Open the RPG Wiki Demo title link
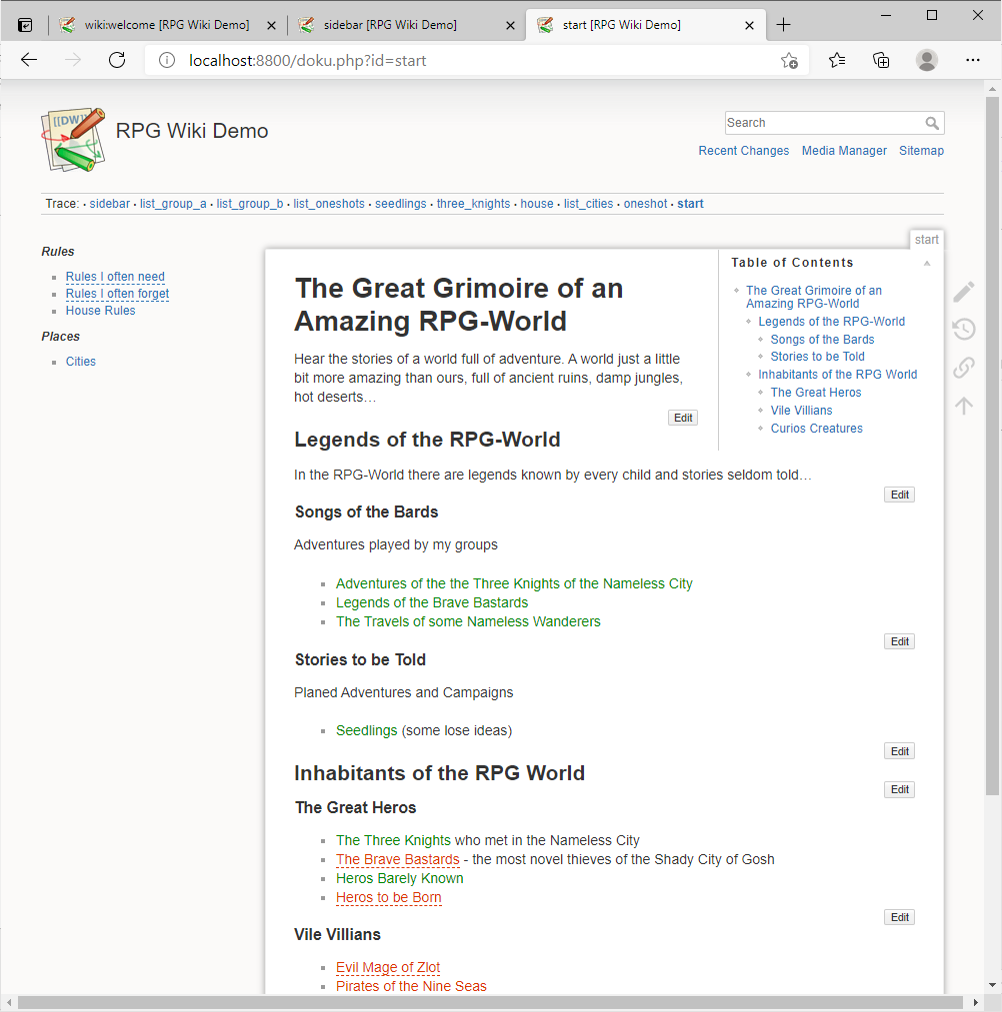This screenshot has height=1012, width=1002. [x=192, y=131]
